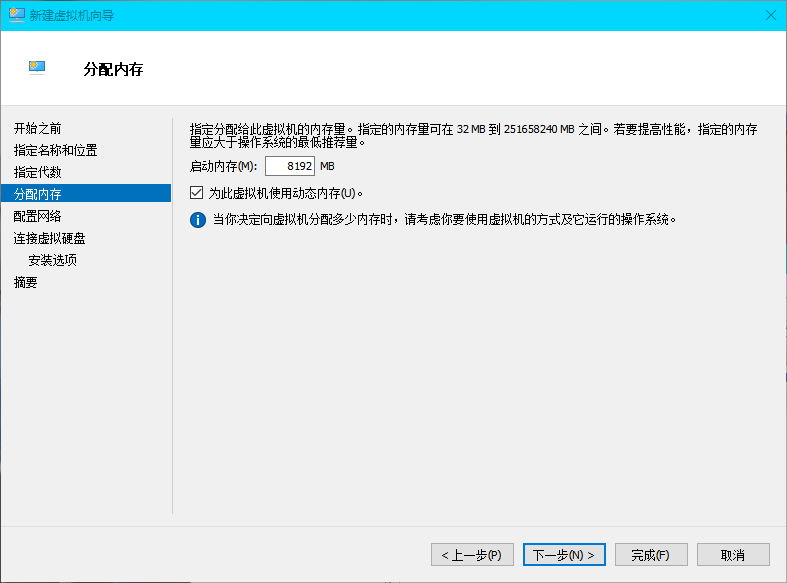
Task: Jump to 配置网络 step
Action: pos(38,216)
